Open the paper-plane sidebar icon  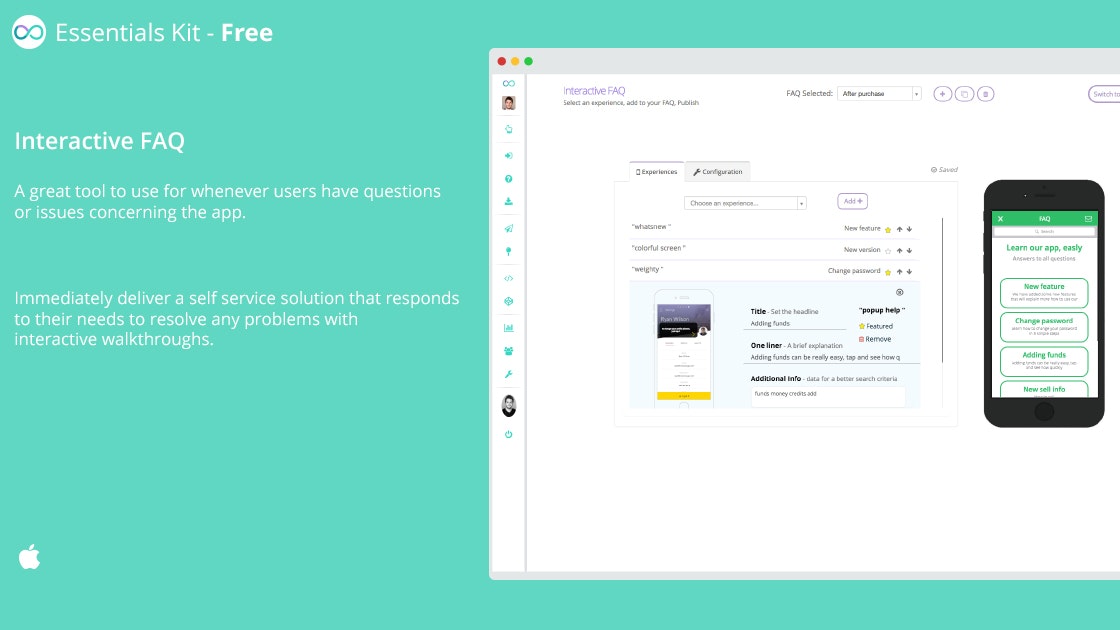tap(509, 229)
